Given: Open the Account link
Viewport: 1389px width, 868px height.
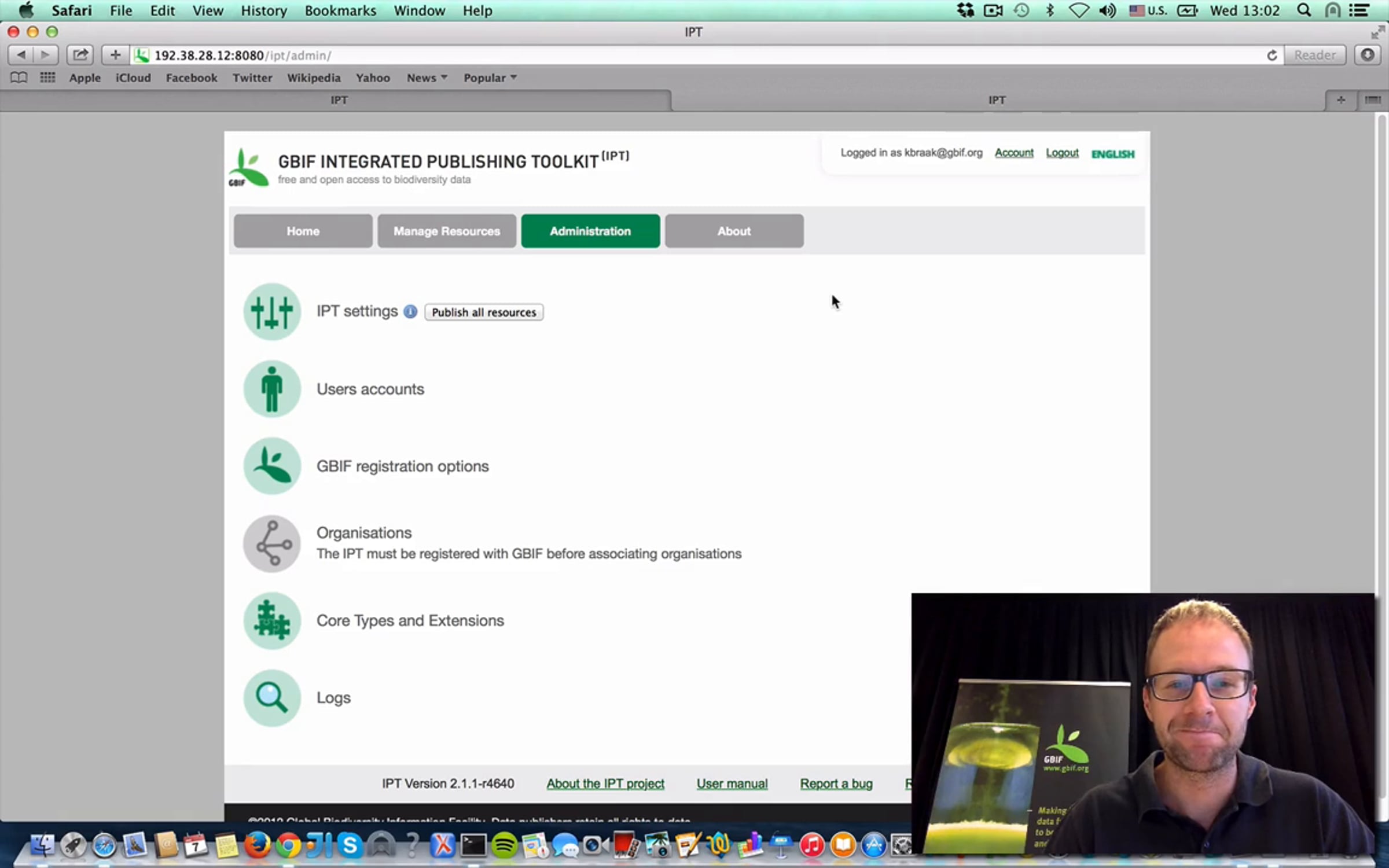Looking at the screenshot, I should click(x=1014, y=153).
